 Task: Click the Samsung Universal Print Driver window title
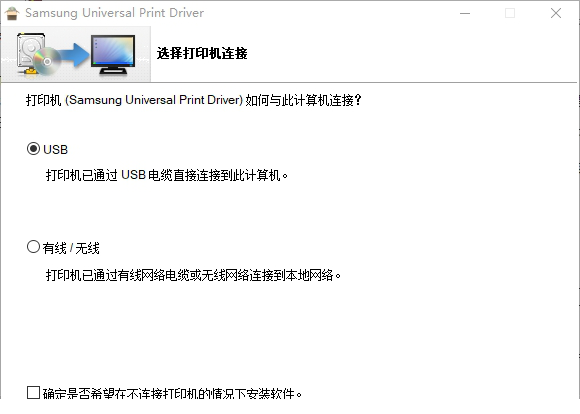[x=114, y=13]
